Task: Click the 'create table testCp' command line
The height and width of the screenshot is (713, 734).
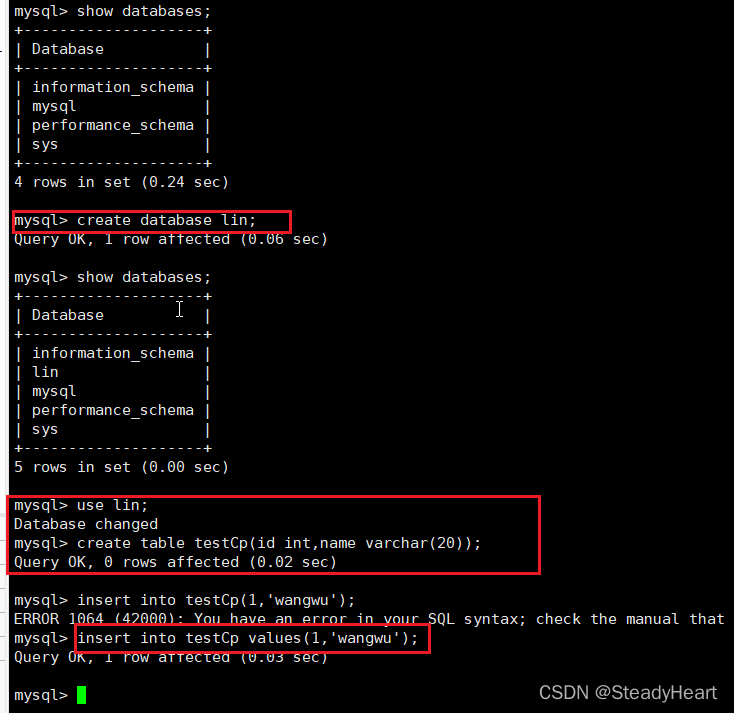Action: (247, 543)
